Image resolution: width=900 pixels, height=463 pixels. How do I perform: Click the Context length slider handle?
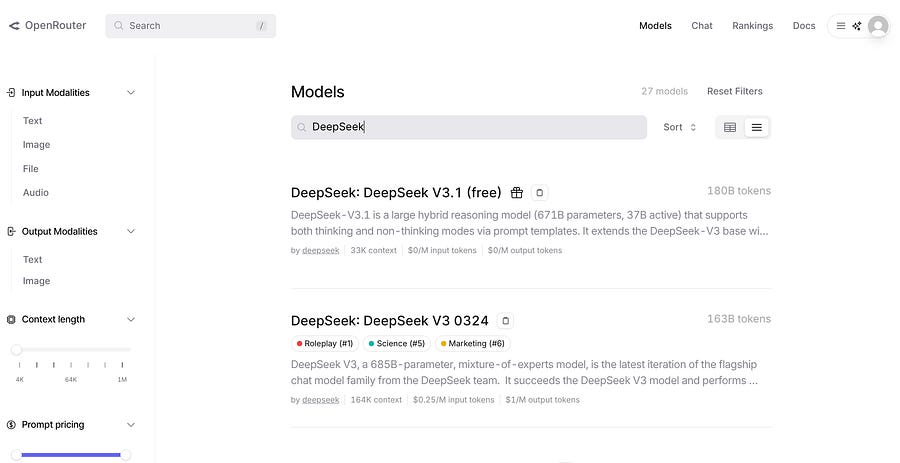click(17, 349)
